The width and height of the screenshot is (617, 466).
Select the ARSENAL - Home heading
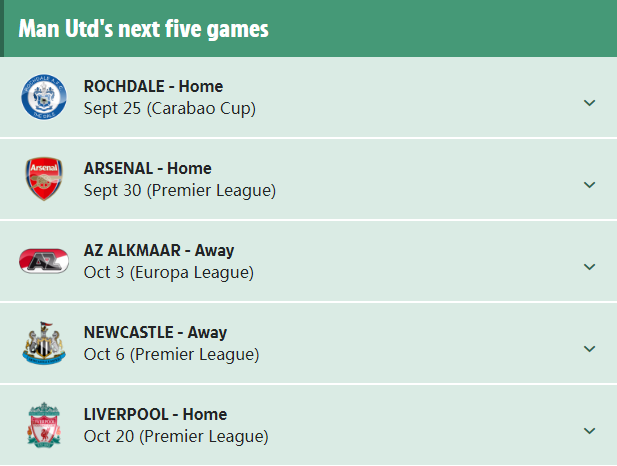coord(147,168)
